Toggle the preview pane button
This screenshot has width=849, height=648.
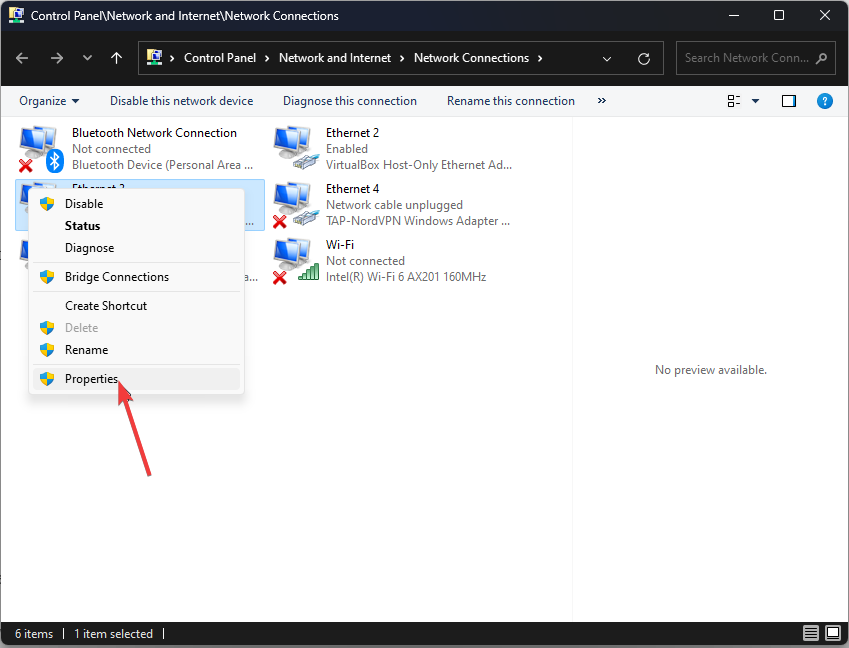[789, 101]
